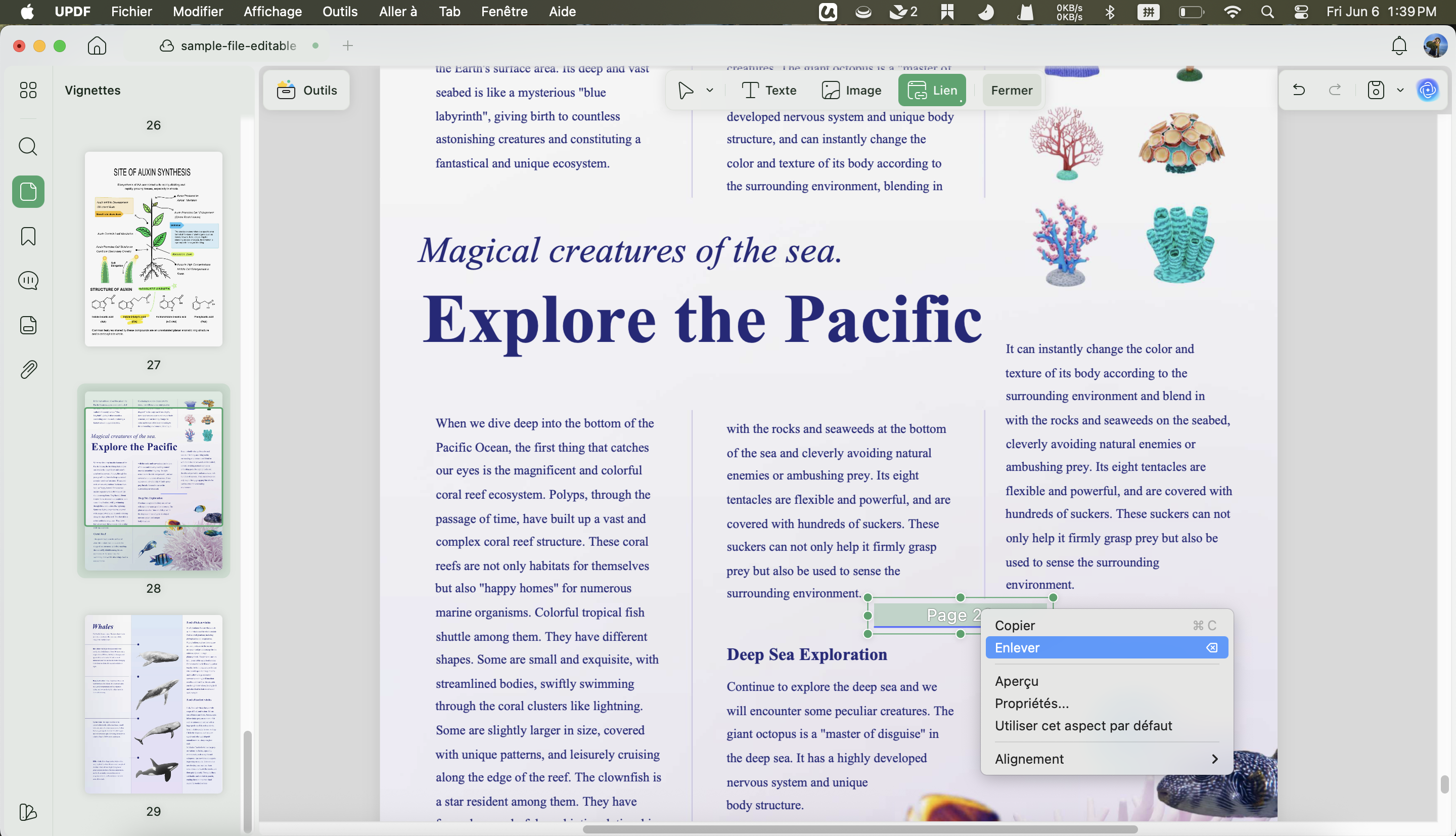This screenshot has height=836, width=1456.
Task: Open the Modifier menu
Action: coord(198,12)
